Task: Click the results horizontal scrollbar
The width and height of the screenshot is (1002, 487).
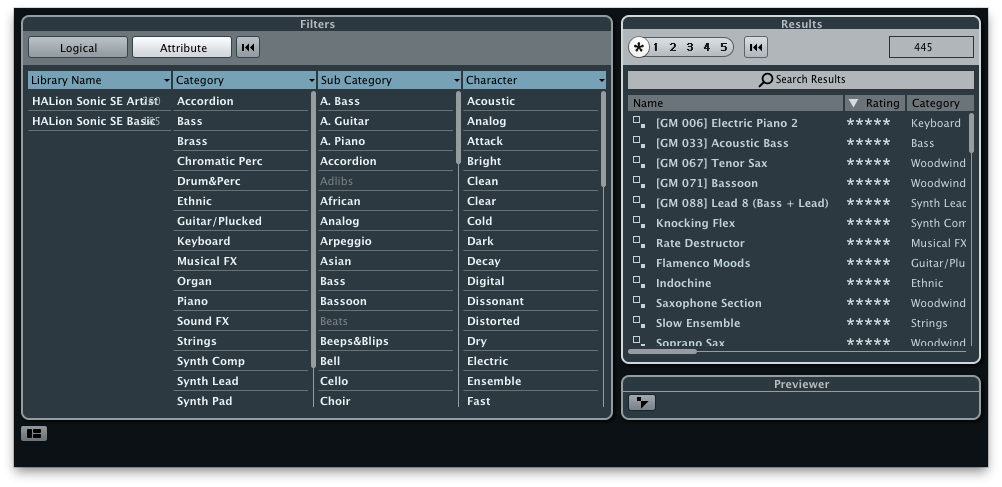Action: coord(663,351)
